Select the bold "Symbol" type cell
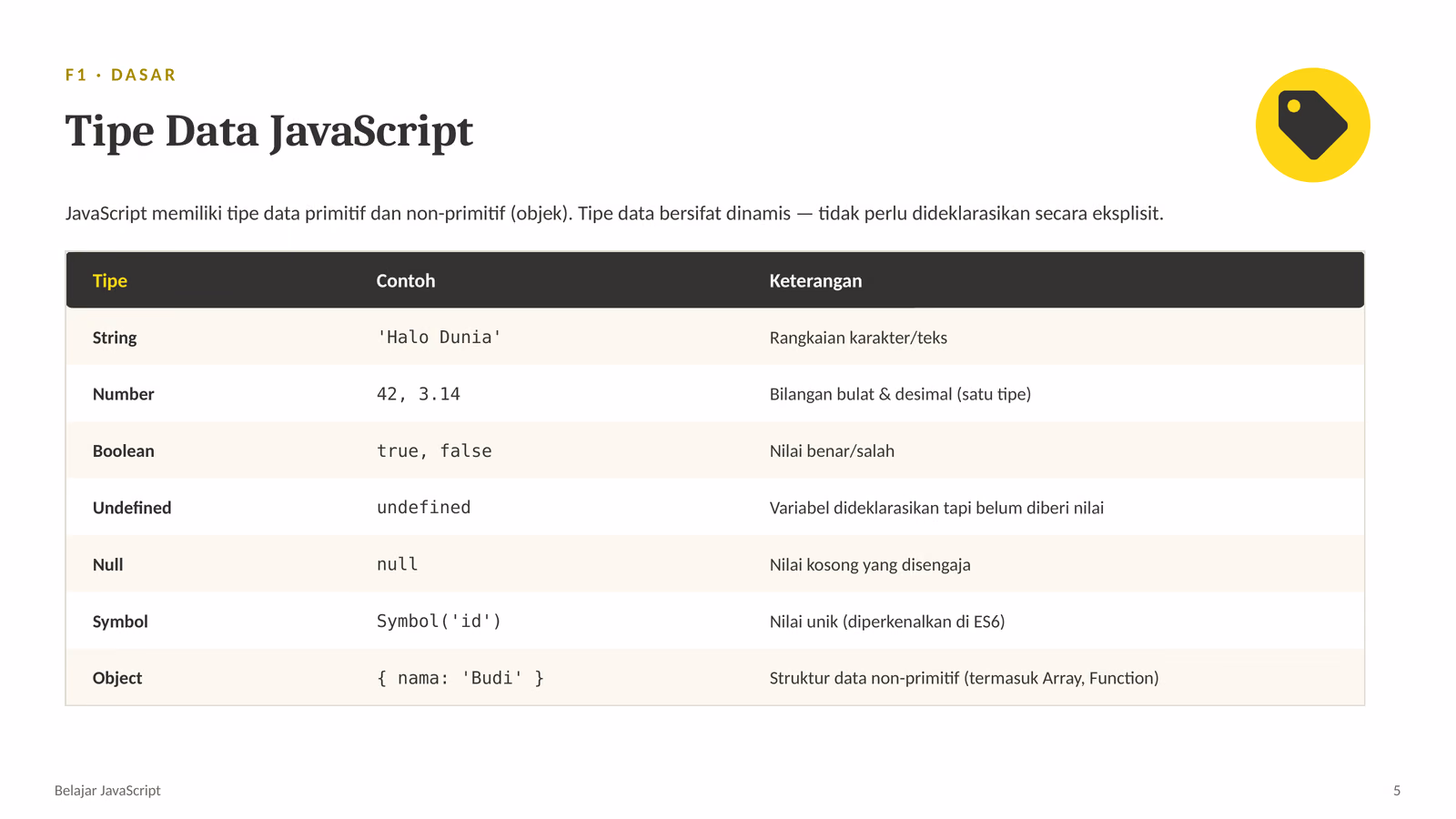1456x819 pixels. [x=120, y=622]
